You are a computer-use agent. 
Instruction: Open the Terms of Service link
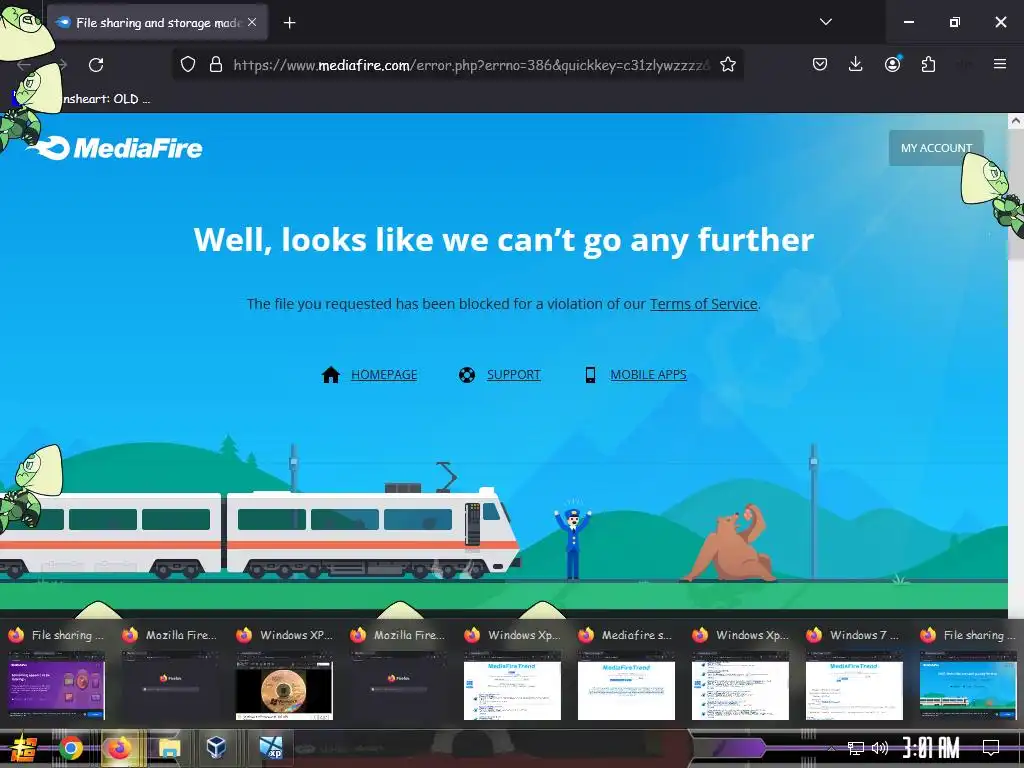[x=703, y=304]
